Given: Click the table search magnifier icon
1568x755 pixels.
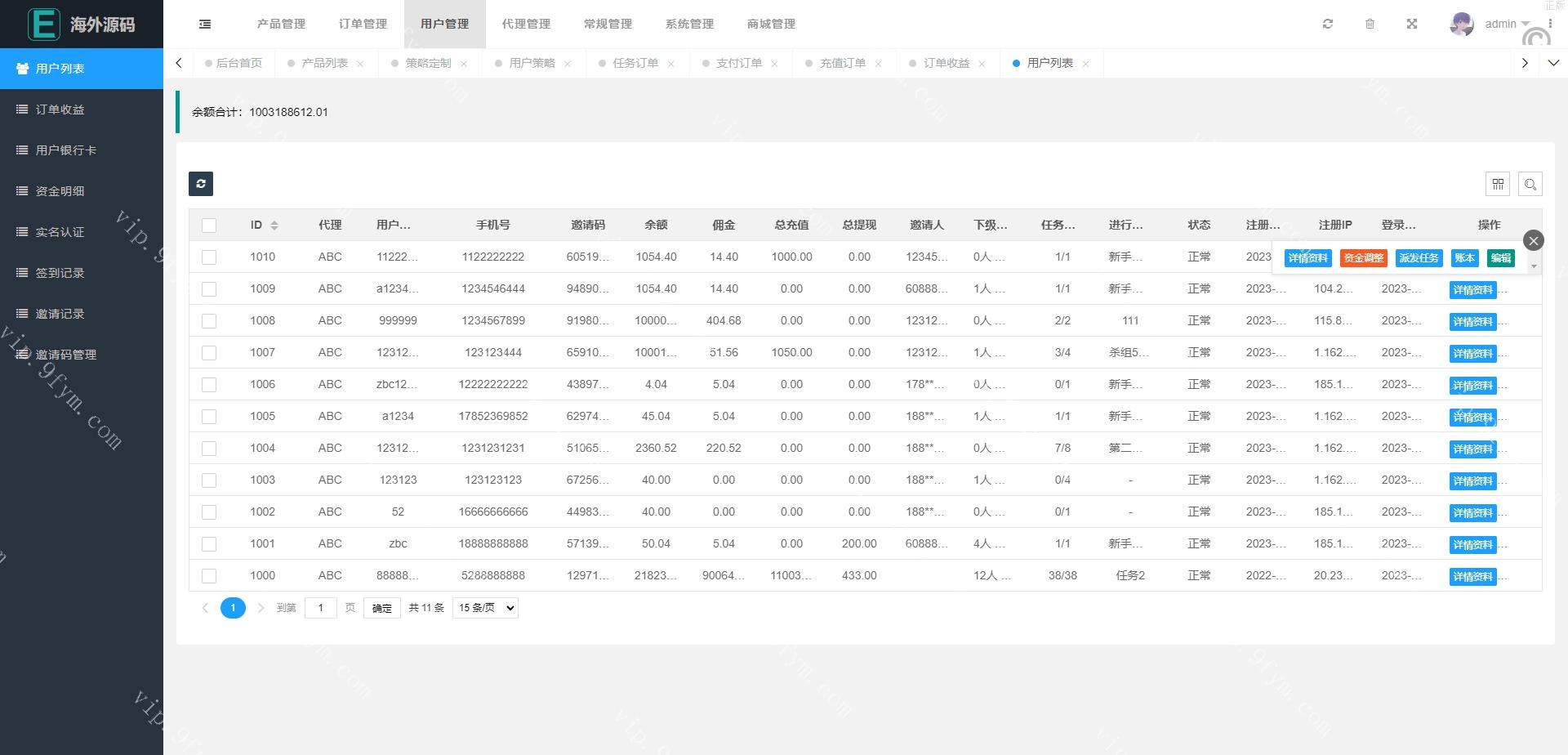Looking at the screenshot, I should (1530, 184).
